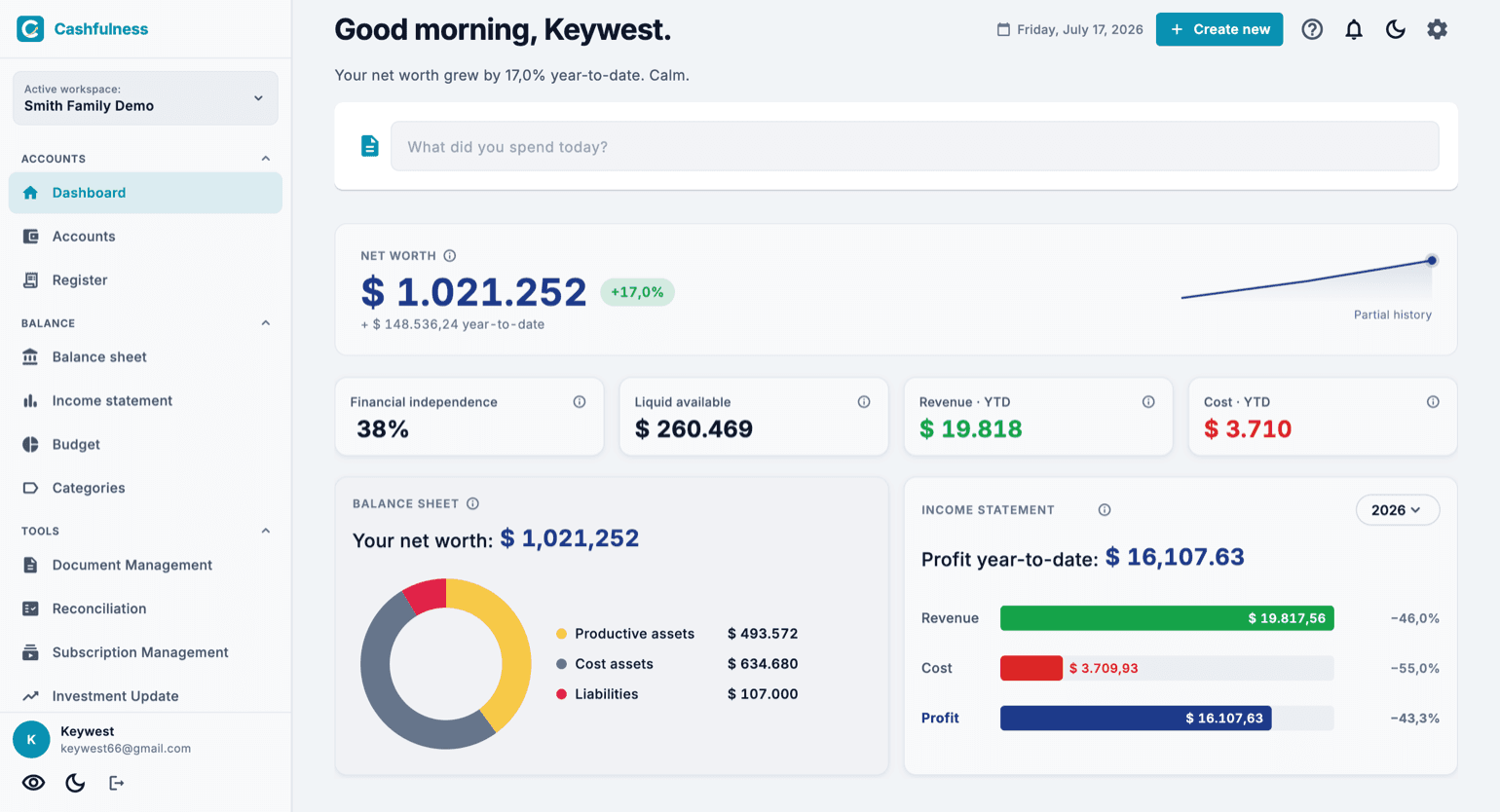Toggle the eye visibility icon in sidebar footer
This screenshot has height=812, width=1500.
[33, 783]
